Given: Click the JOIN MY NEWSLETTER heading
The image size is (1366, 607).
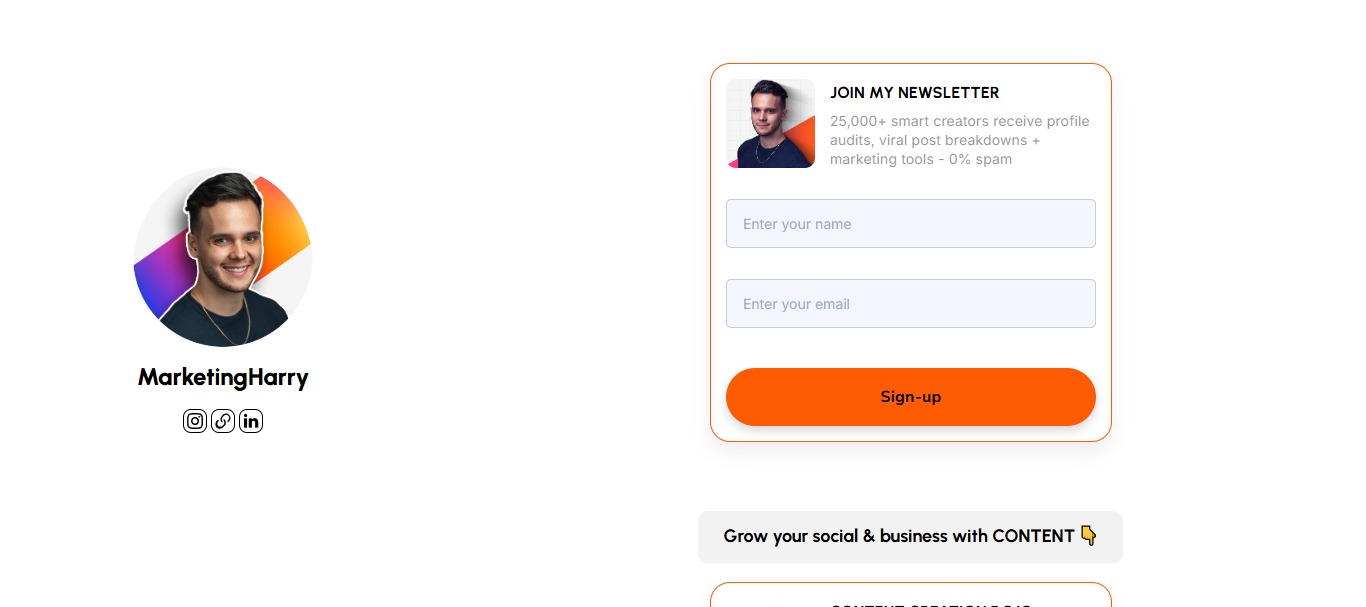Looking at the screenshot, I should pos(914,93).
